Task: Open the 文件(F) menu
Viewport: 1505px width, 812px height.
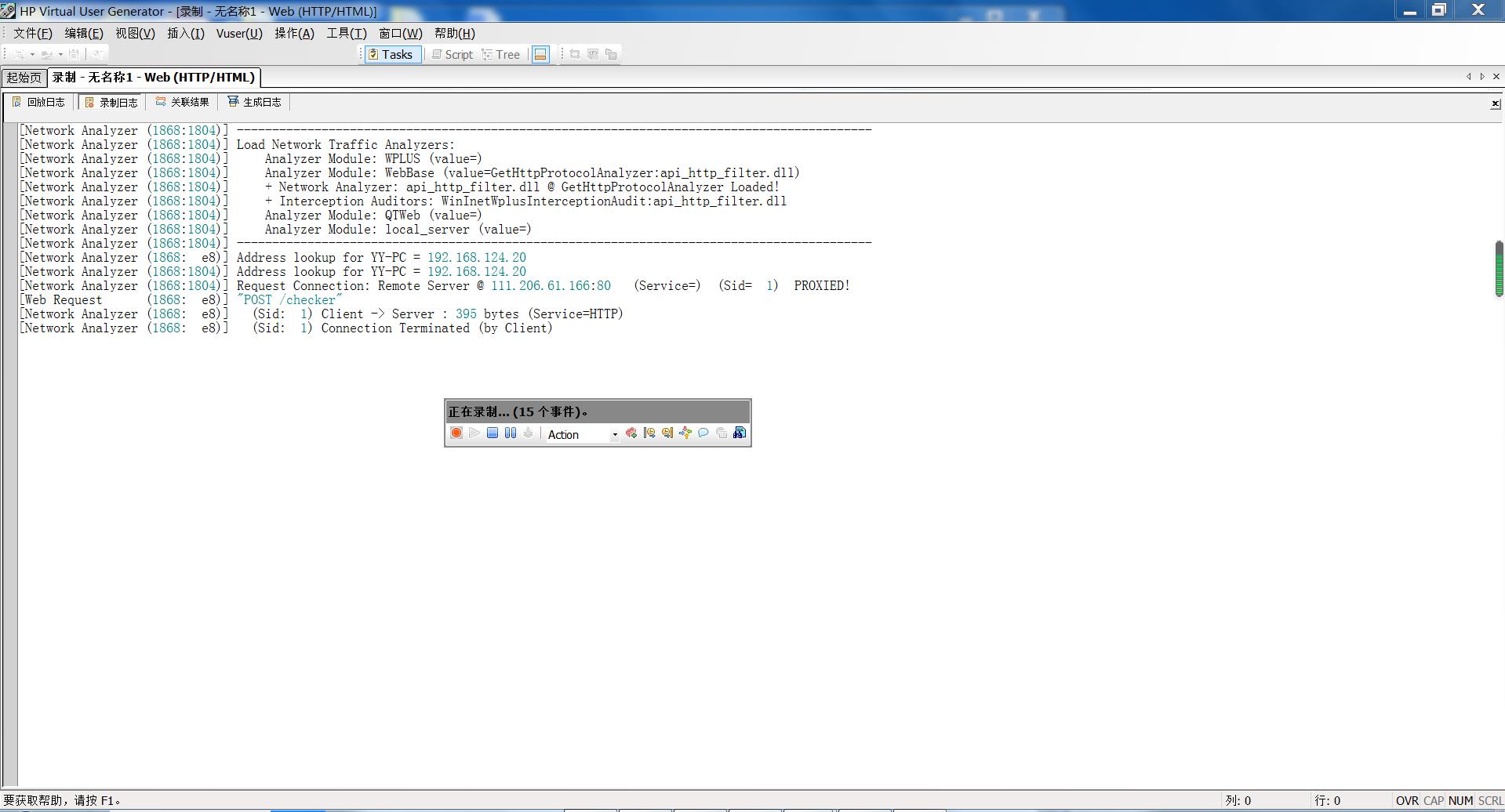Action: (x=33, y=33)
